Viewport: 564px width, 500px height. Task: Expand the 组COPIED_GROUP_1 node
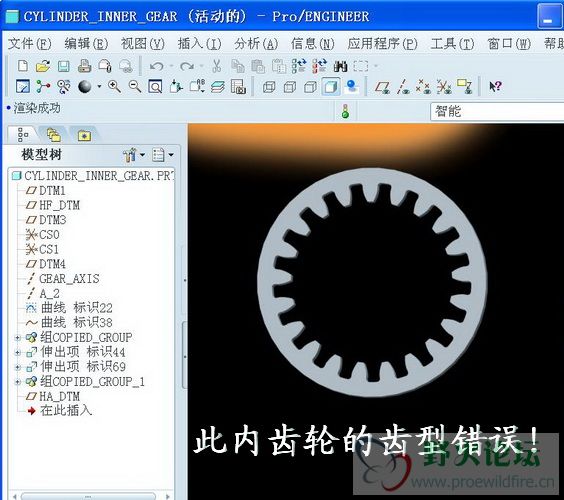pyautogui.click(x=17, y=382)
